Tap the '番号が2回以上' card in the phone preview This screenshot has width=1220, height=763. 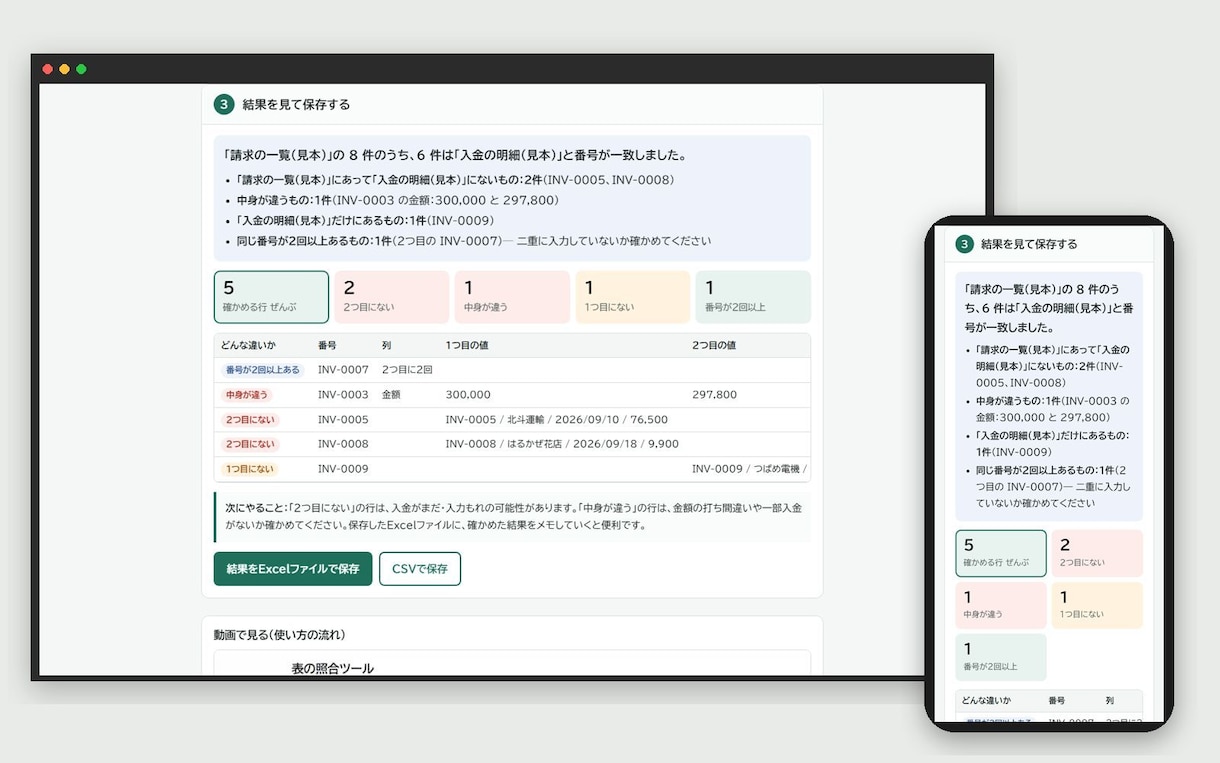click(1001, 658)
